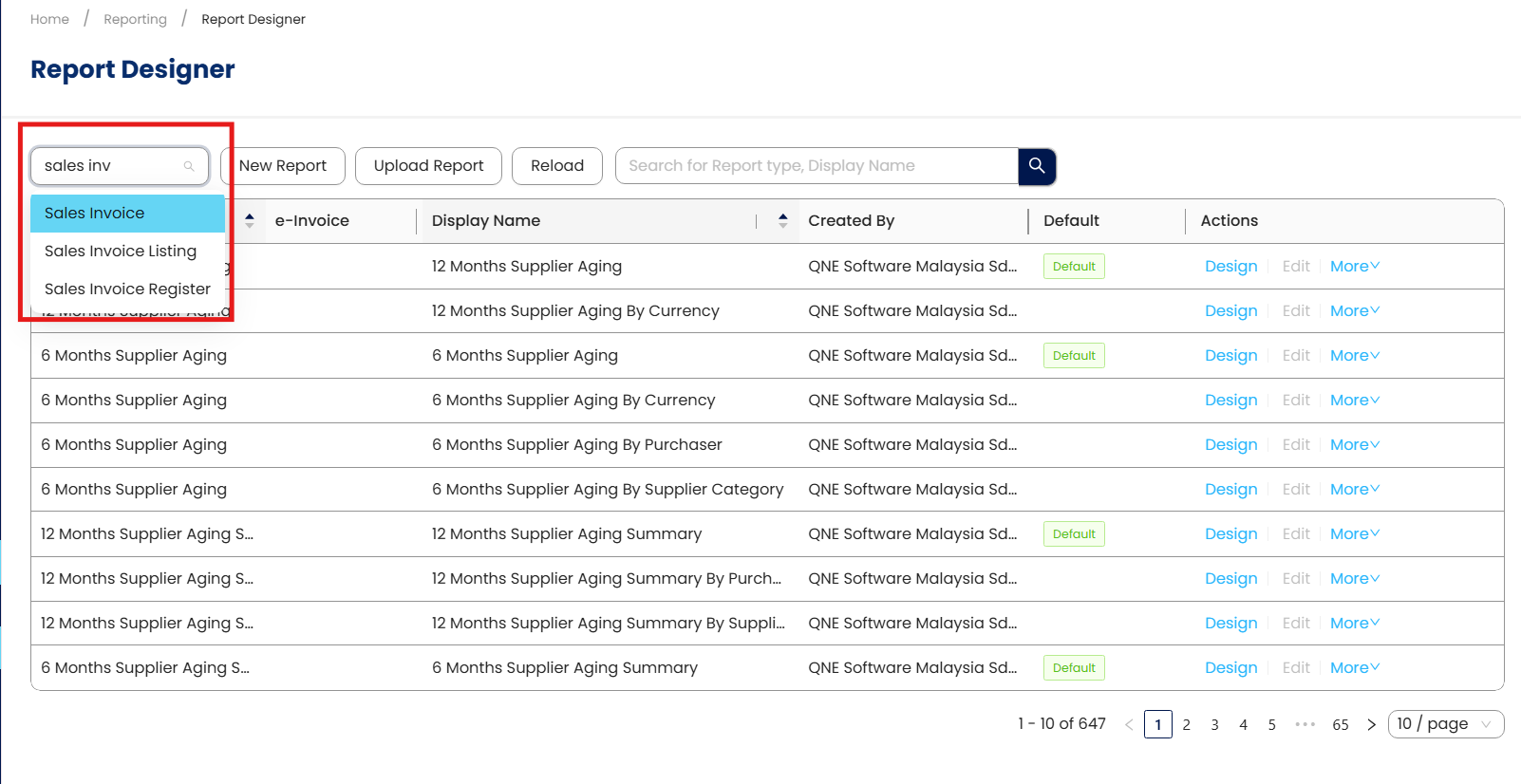Go to next page using right arrow
Viewport: 1521px width, 784px height.
point(1371,724)
